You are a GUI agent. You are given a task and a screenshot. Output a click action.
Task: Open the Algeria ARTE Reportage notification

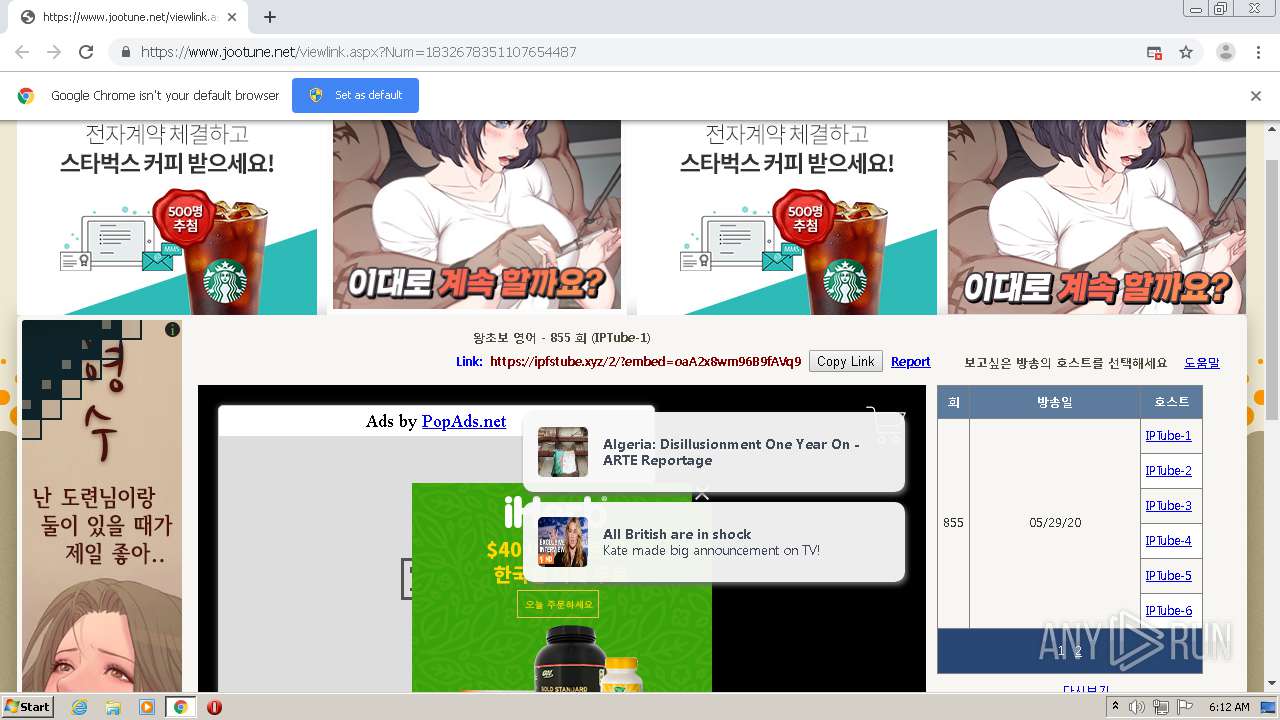click(714, 452)
